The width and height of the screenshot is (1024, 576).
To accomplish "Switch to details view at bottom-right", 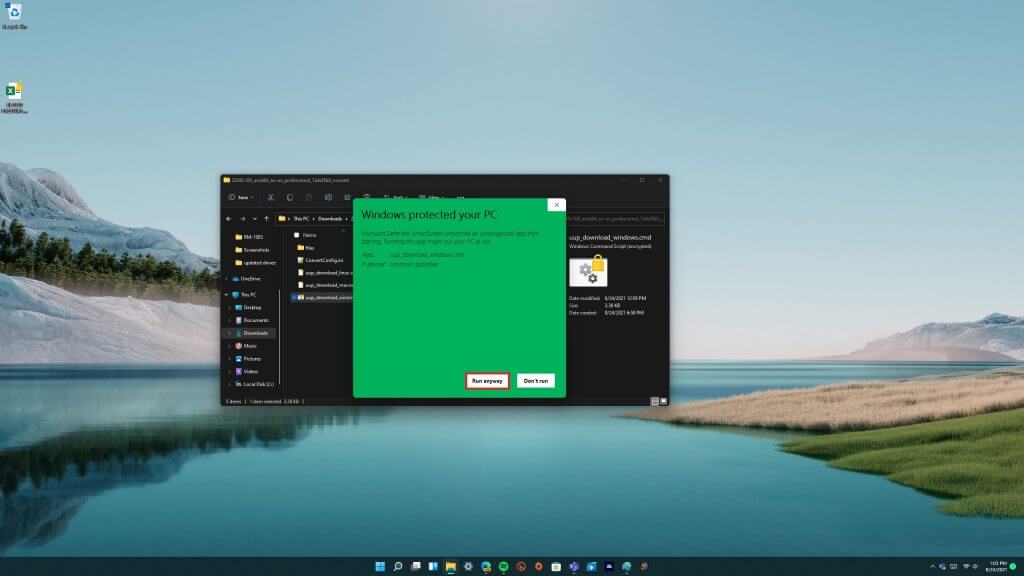I will [654, 402].
